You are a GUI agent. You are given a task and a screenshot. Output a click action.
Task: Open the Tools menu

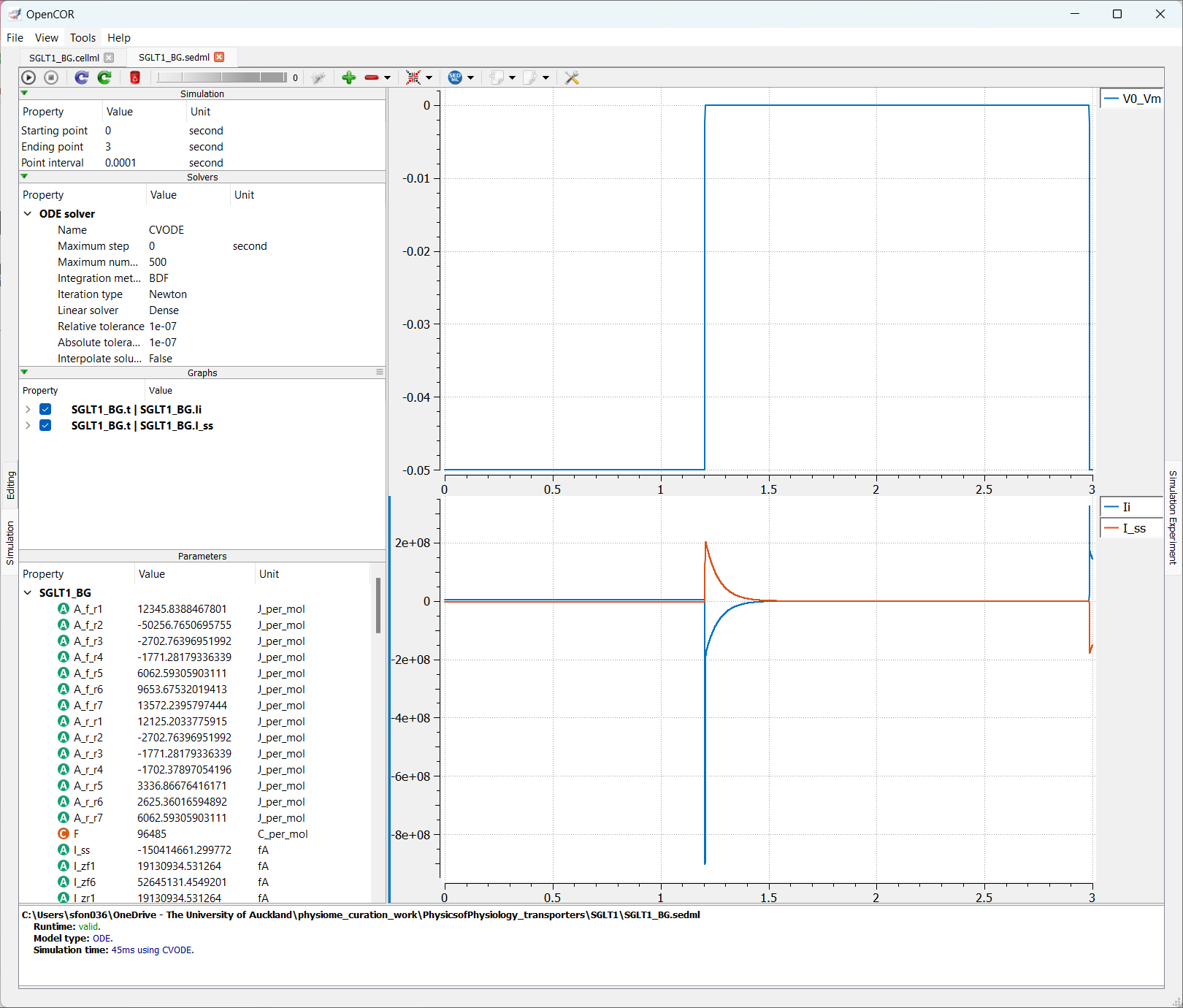(x=83, y=38)
